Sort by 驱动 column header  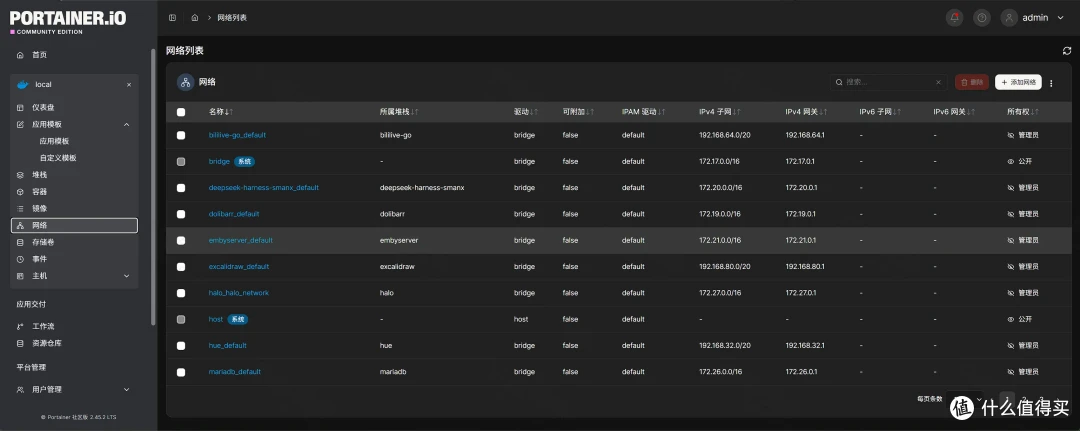(x=526, y=112)
